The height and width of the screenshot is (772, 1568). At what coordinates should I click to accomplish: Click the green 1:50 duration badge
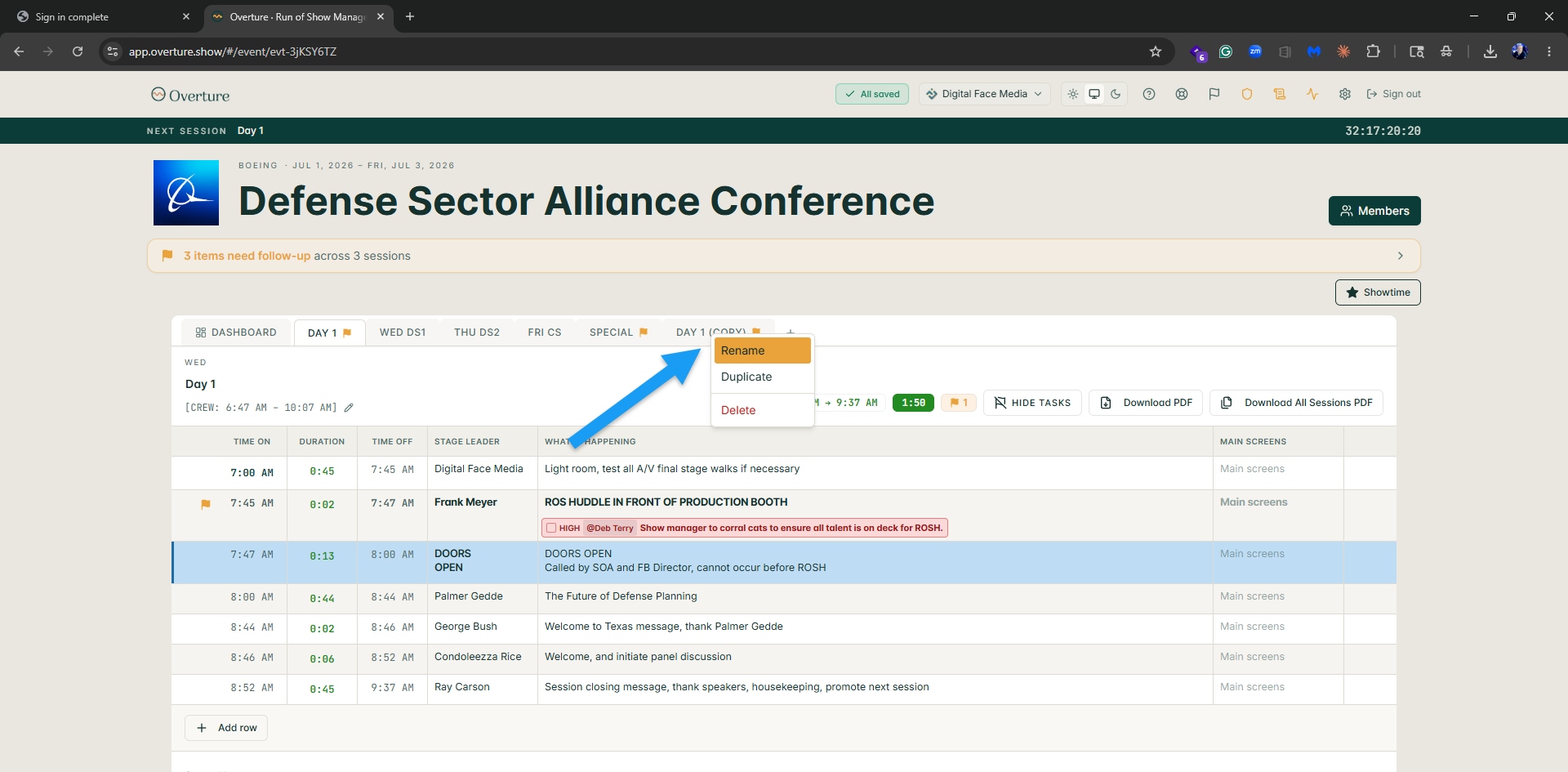[913, 403]
